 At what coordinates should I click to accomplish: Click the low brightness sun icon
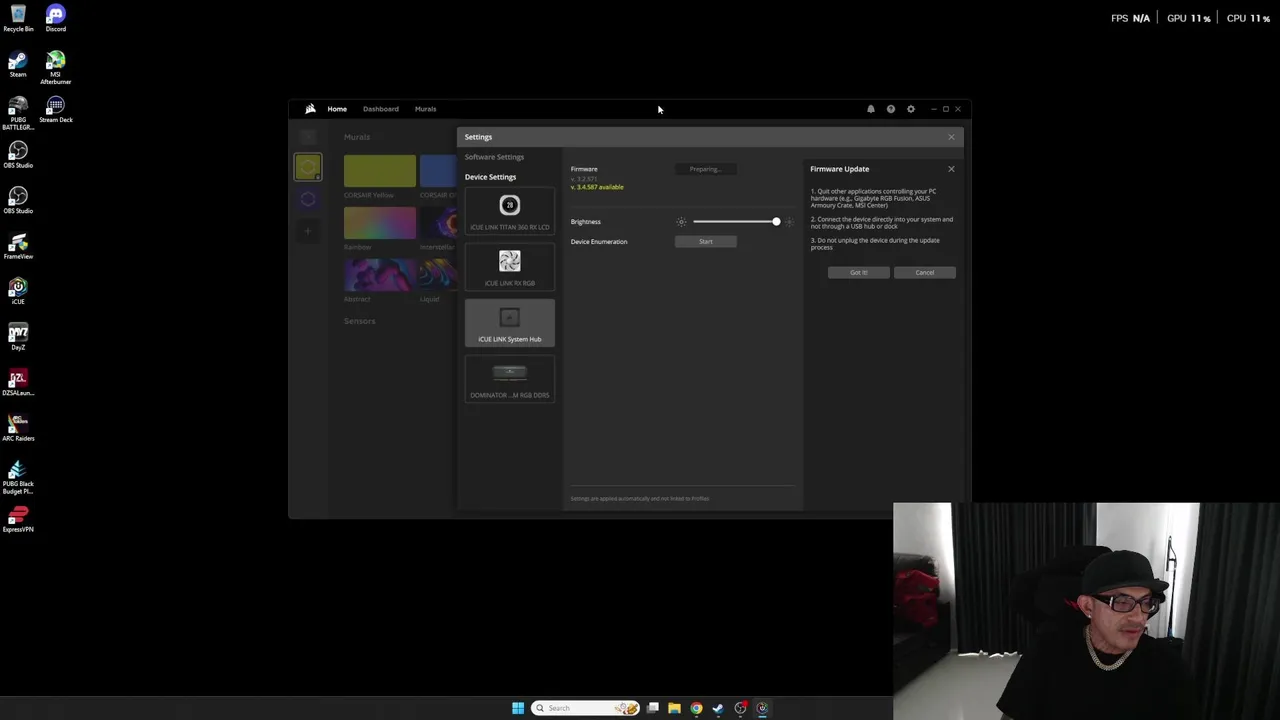(682, 222)
